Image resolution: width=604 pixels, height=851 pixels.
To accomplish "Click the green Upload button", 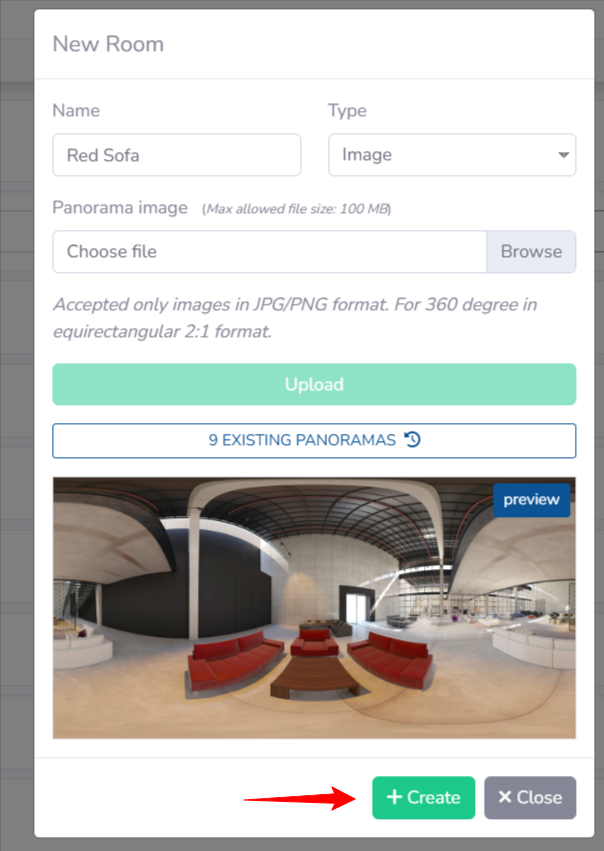I will 314,384.
